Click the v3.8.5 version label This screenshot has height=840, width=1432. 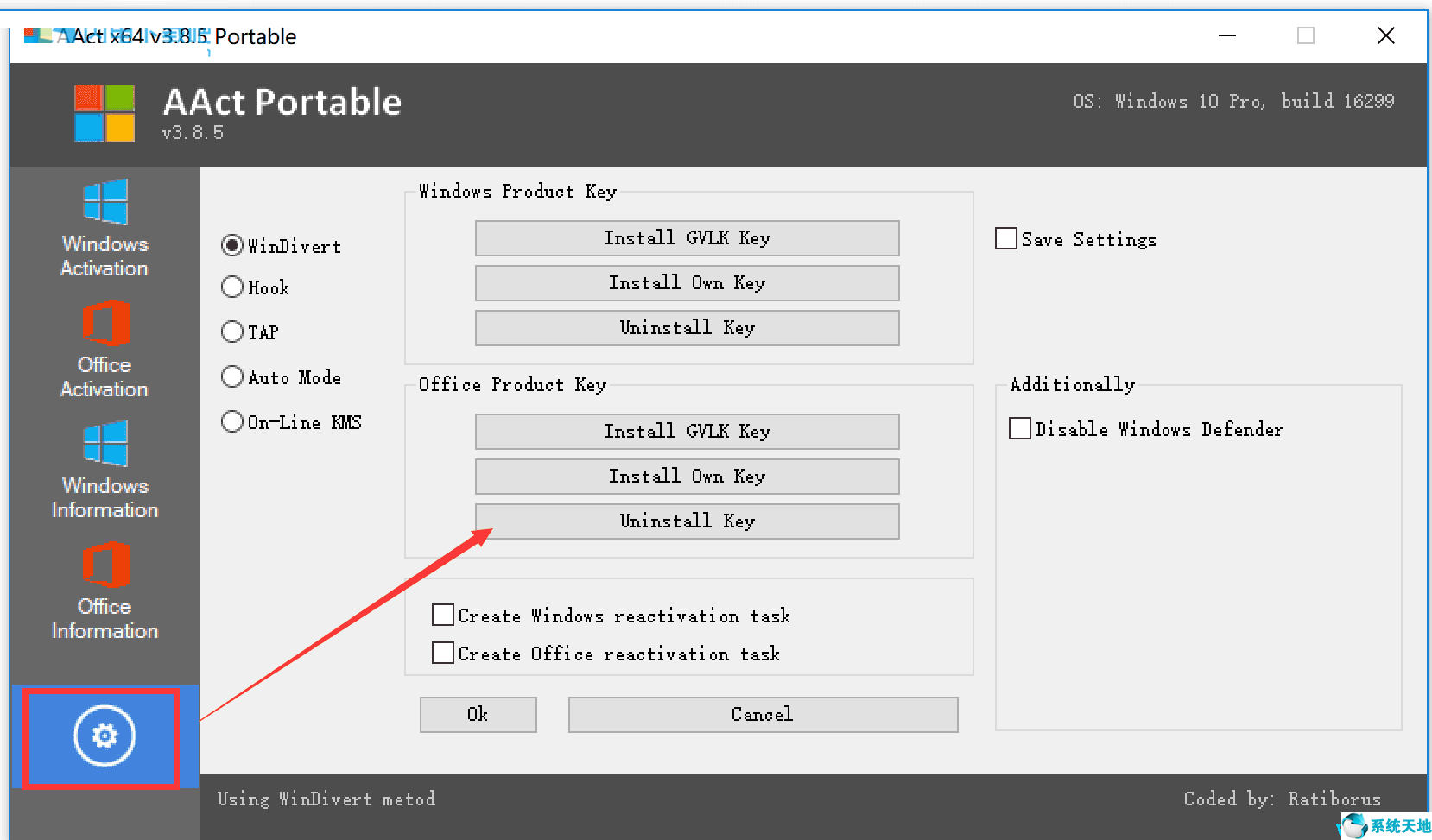[193, 133]
